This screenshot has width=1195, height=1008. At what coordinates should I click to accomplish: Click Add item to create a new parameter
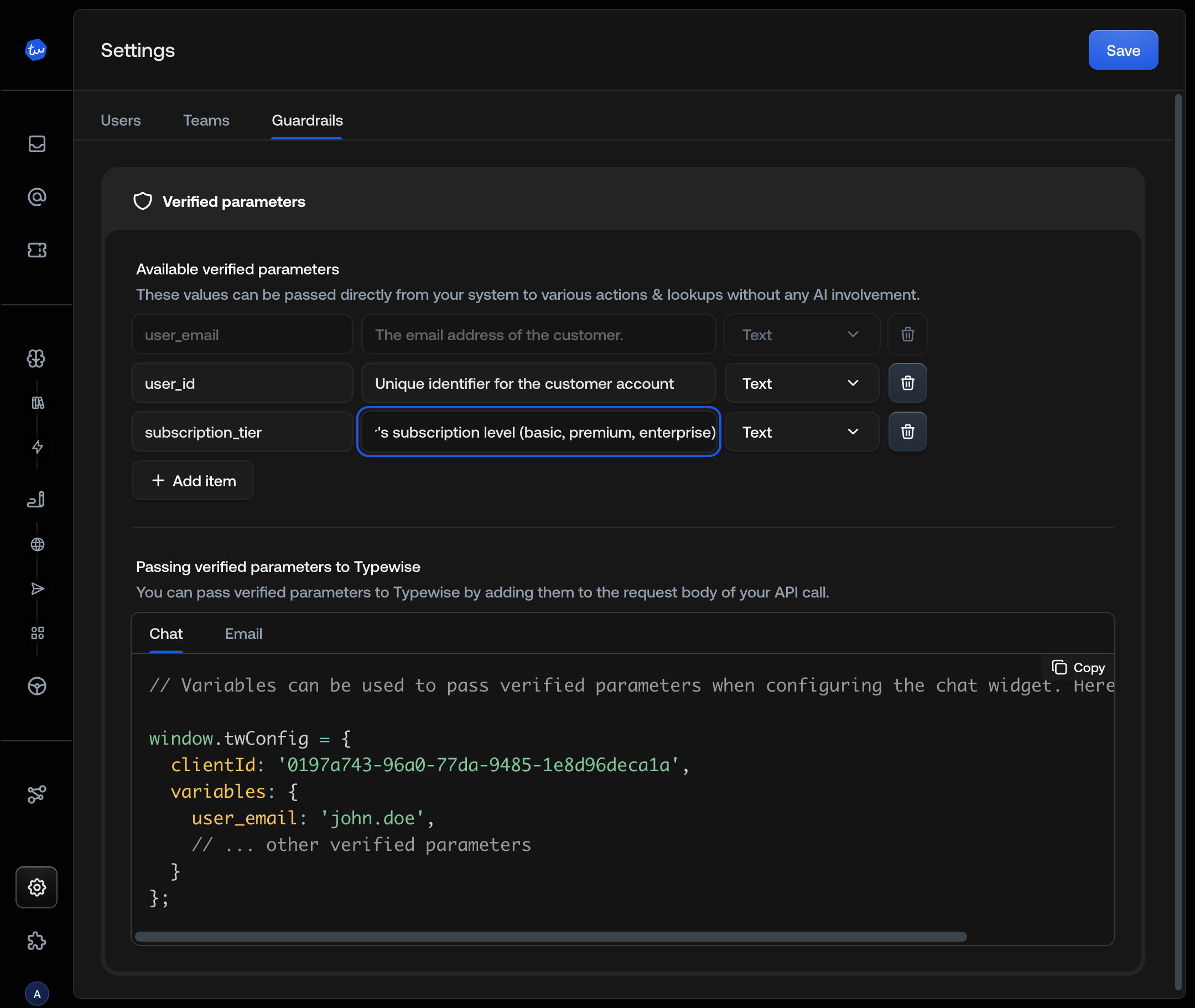tap(192, 480)
